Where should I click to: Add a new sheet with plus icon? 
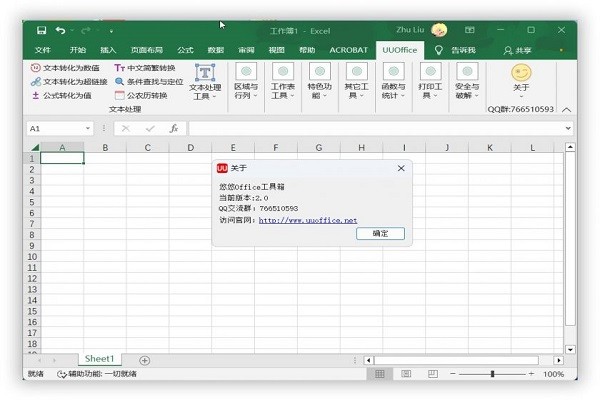[x=144, y=360]
